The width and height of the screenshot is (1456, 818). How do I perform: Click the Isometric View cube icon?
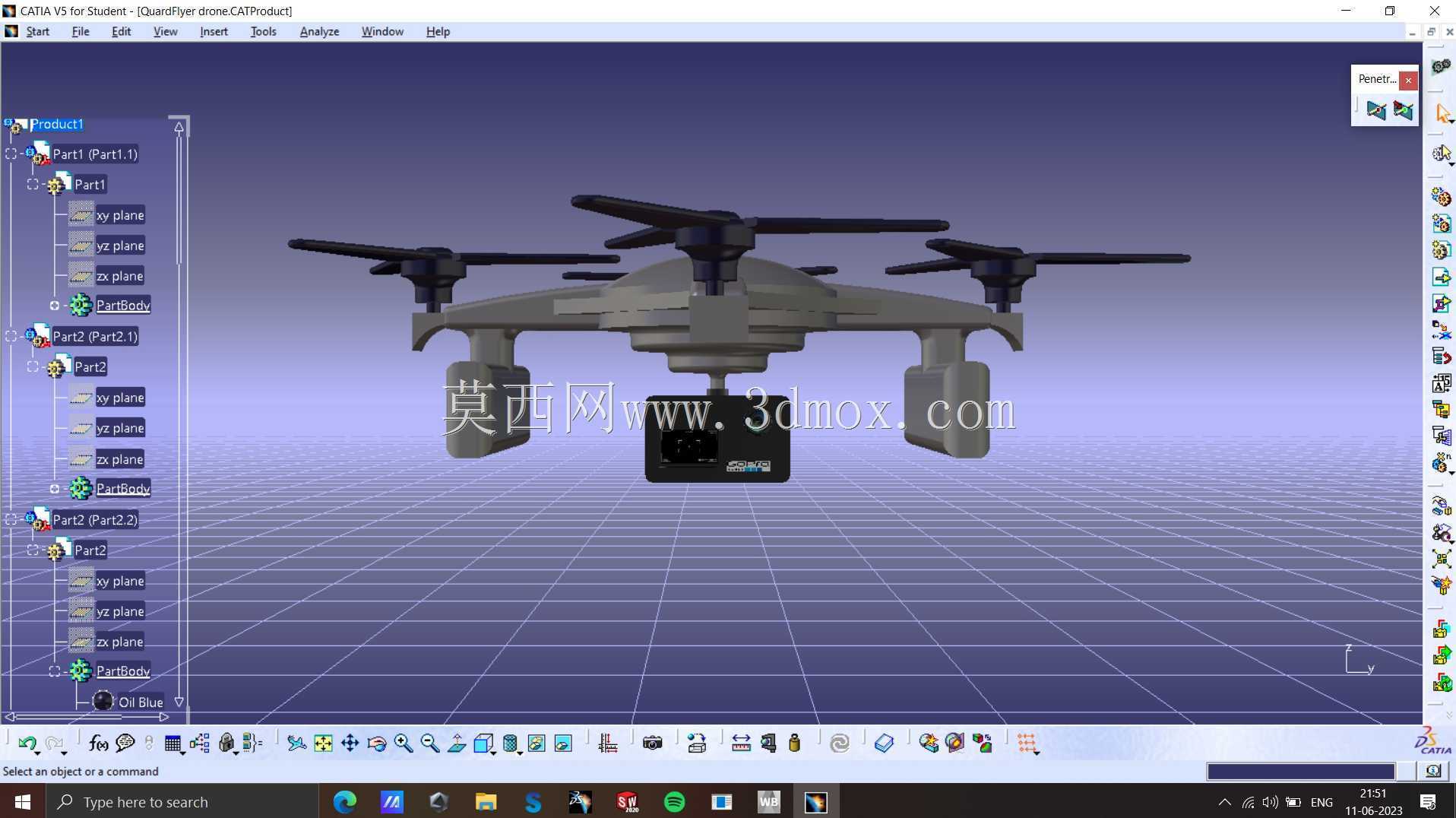coord(483,743)
